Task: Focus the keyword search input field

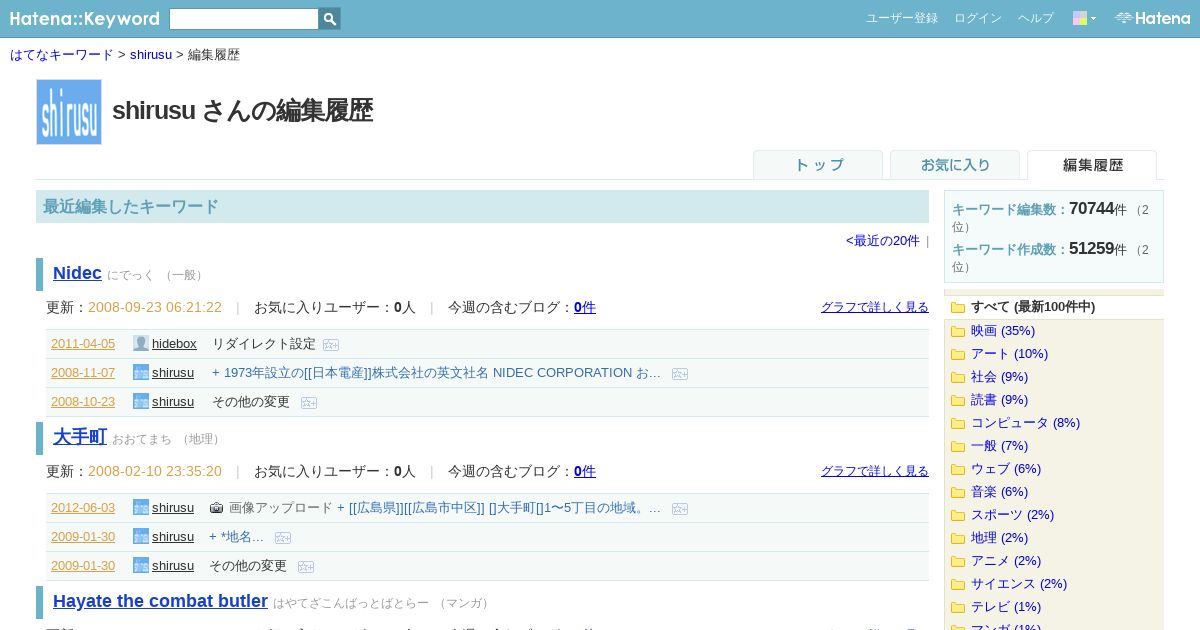Action: tap(244, 19)
